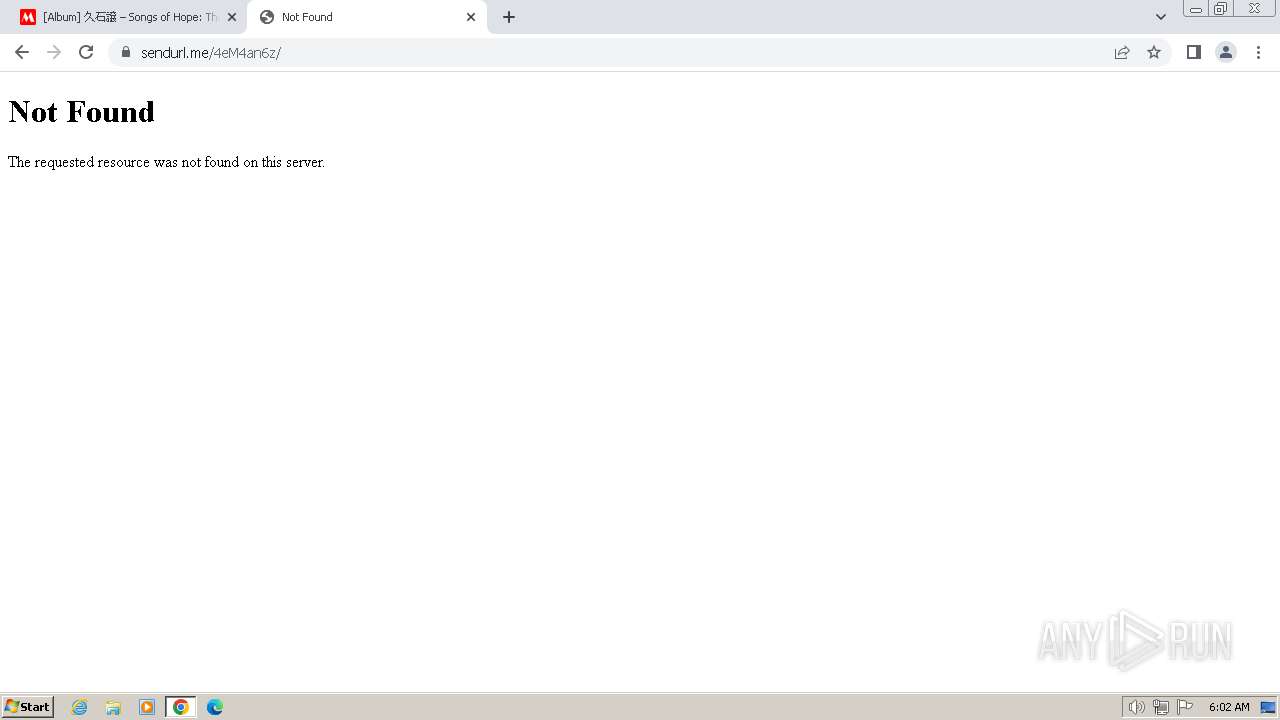Open Windows Media Player from the taskbar

point(147,707)
